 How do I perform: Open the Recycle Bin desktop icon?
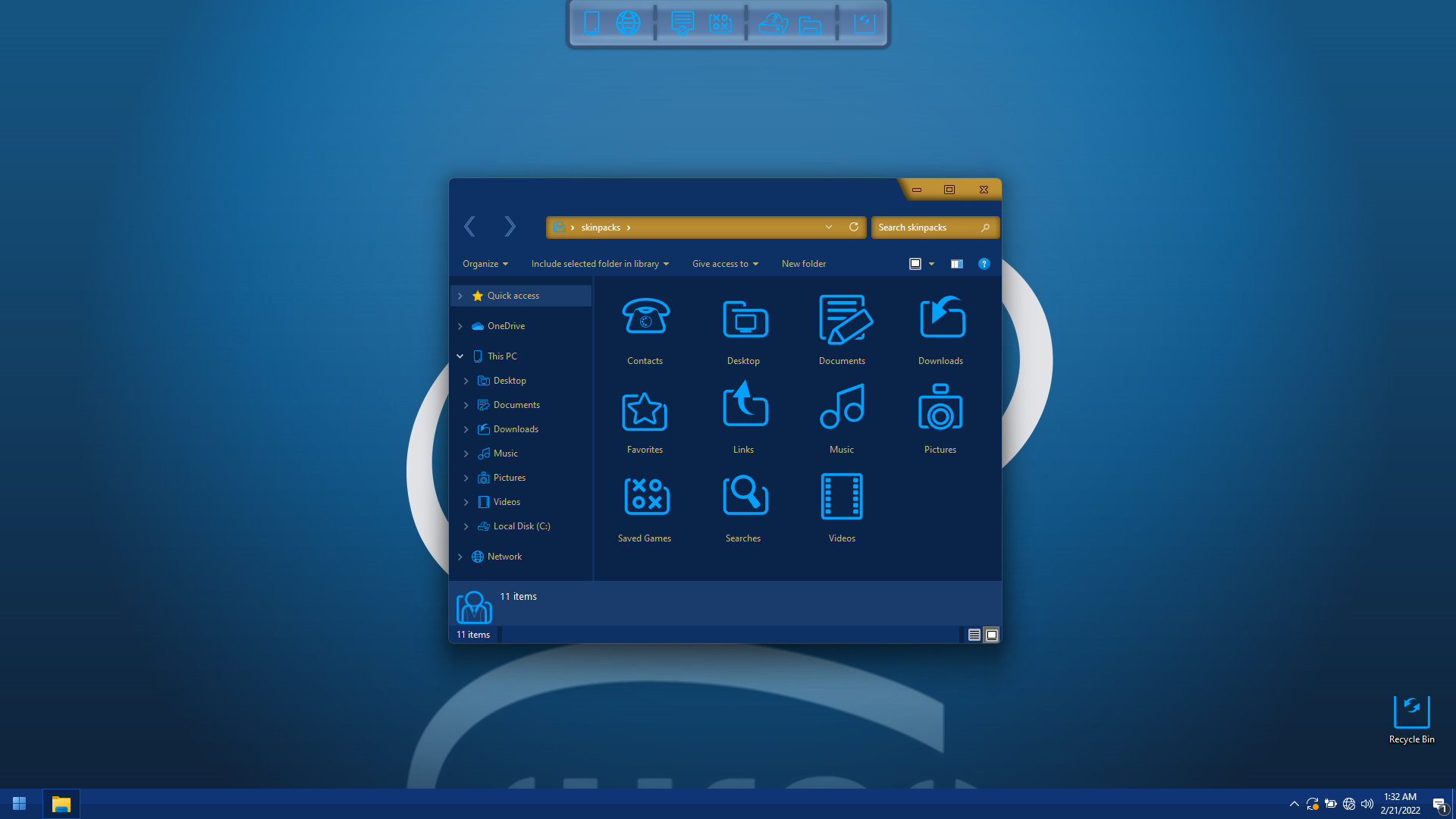point(1411,715)
